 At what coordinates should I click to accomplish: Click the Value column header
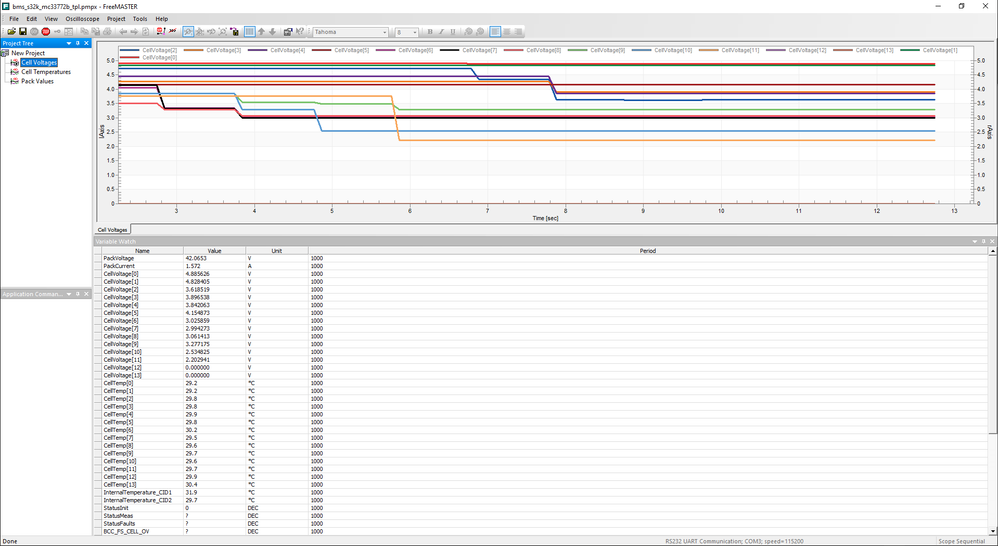[214, 251]
